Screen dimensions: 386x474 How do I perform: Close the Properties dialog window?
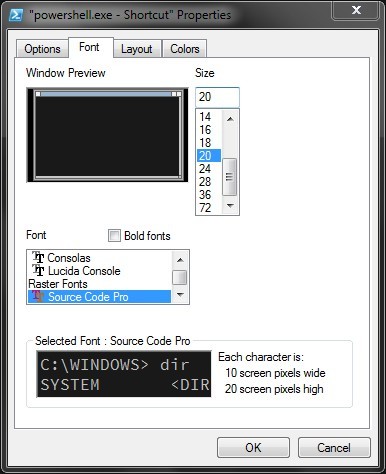pyautogui.click(x=356, y=10)
